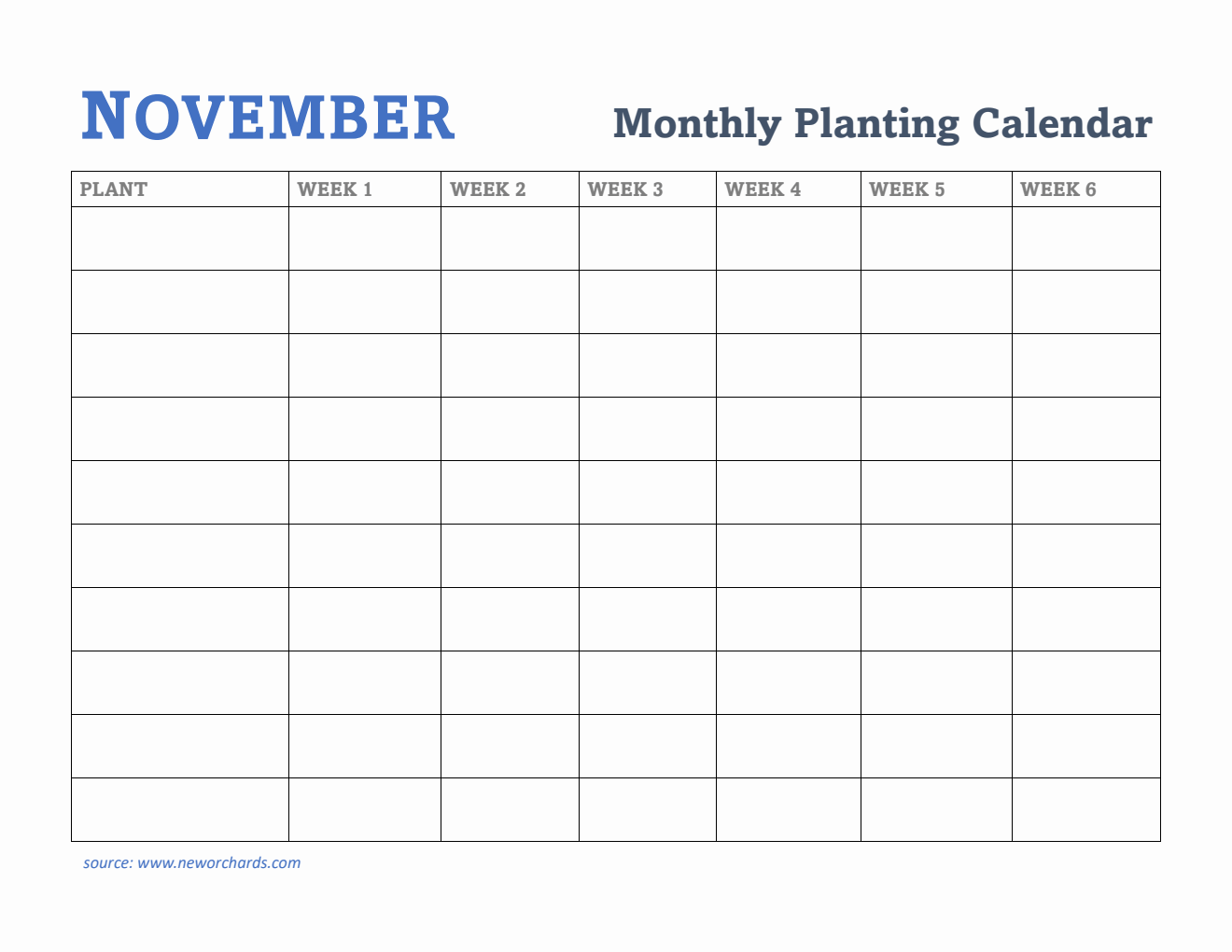Click the second row cell under WEEK 5
This screenshot has height=952, width=1232.
(936, 302)
